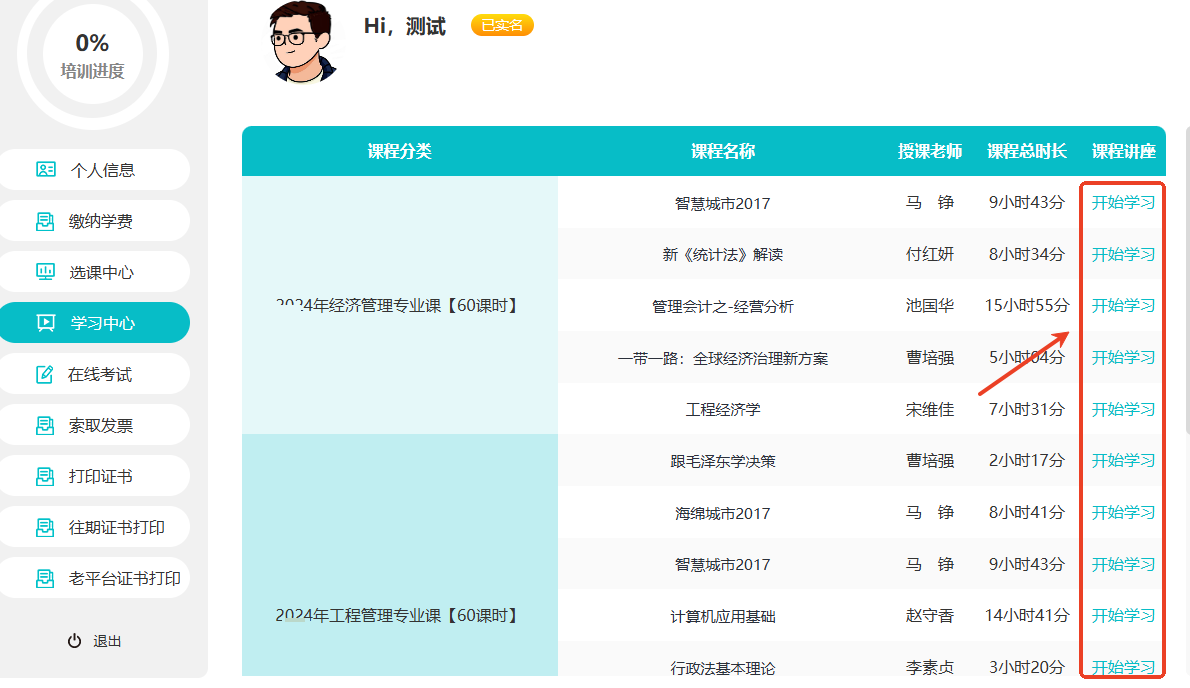This screenshot has width=1190, height=688.
Task: Click the 已实名 verified badge
Action: click(x=502, y=26)
